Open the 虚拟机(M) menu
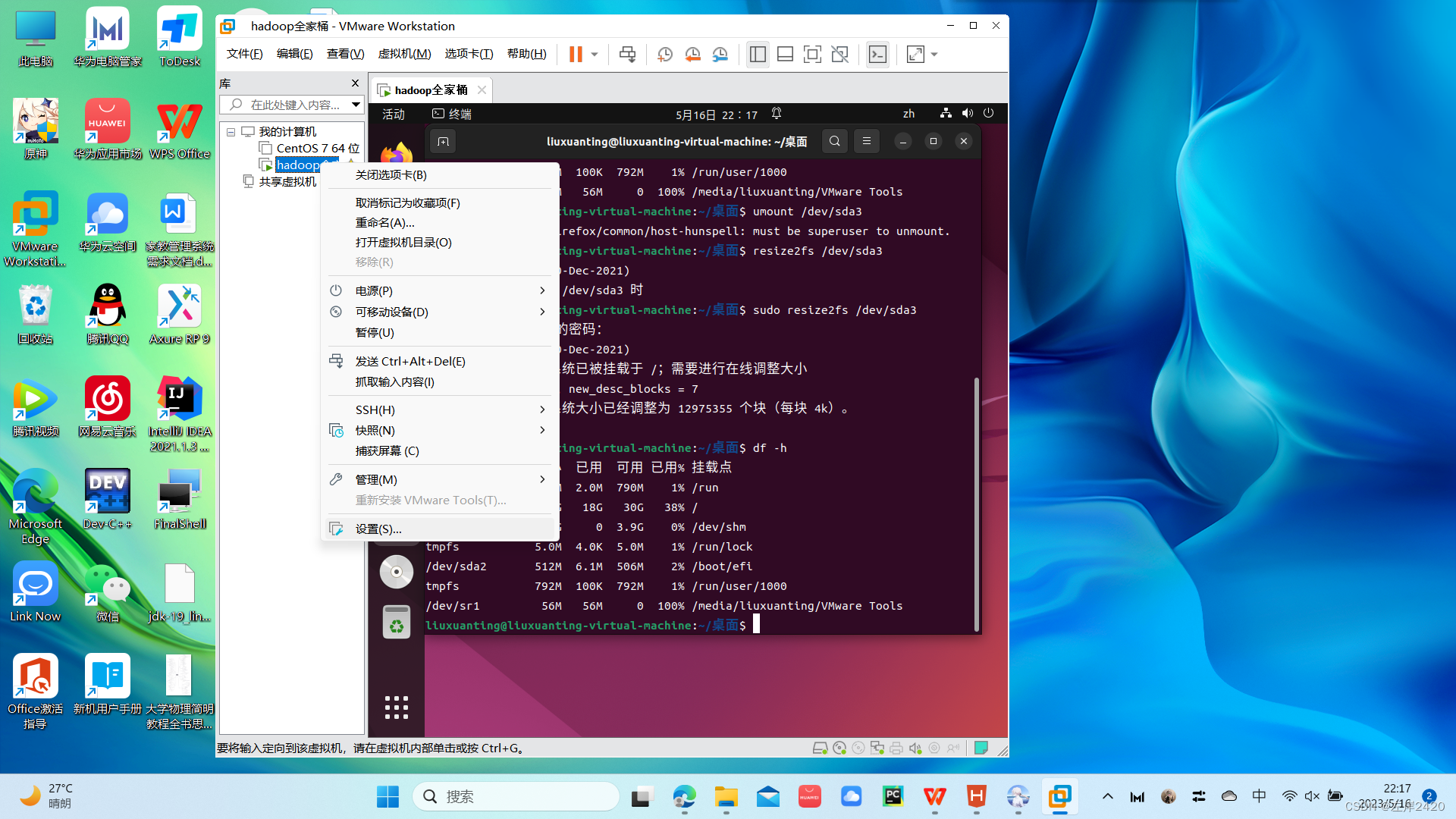 coord(404,54)
